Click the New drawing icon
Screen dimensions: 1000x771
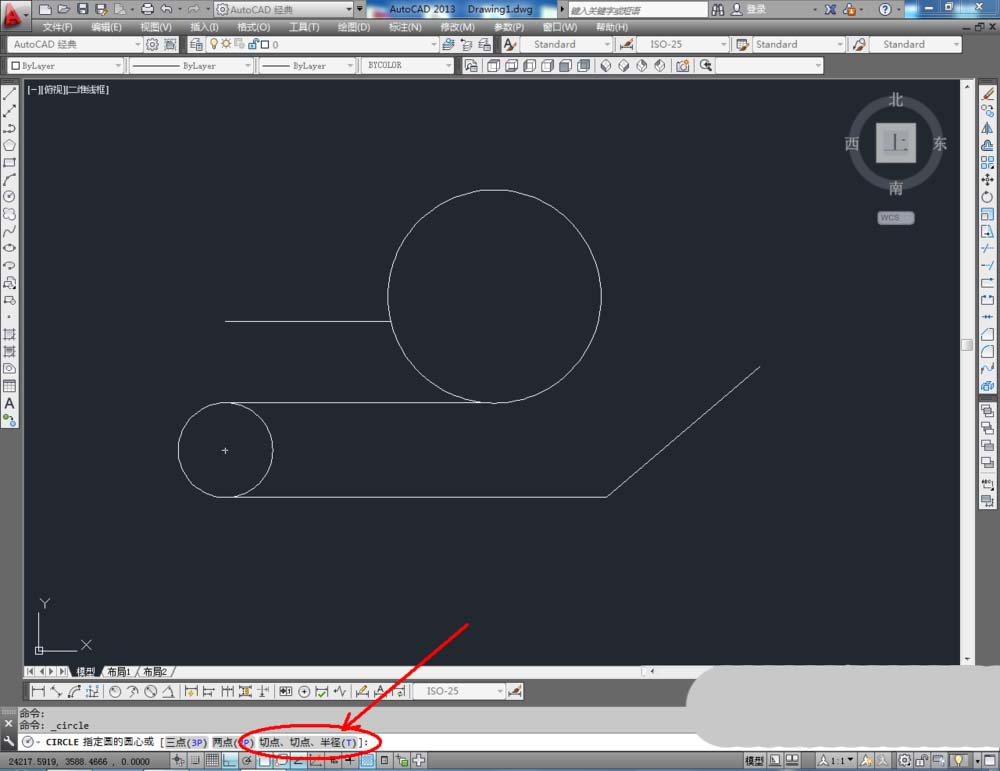point(45,9)
